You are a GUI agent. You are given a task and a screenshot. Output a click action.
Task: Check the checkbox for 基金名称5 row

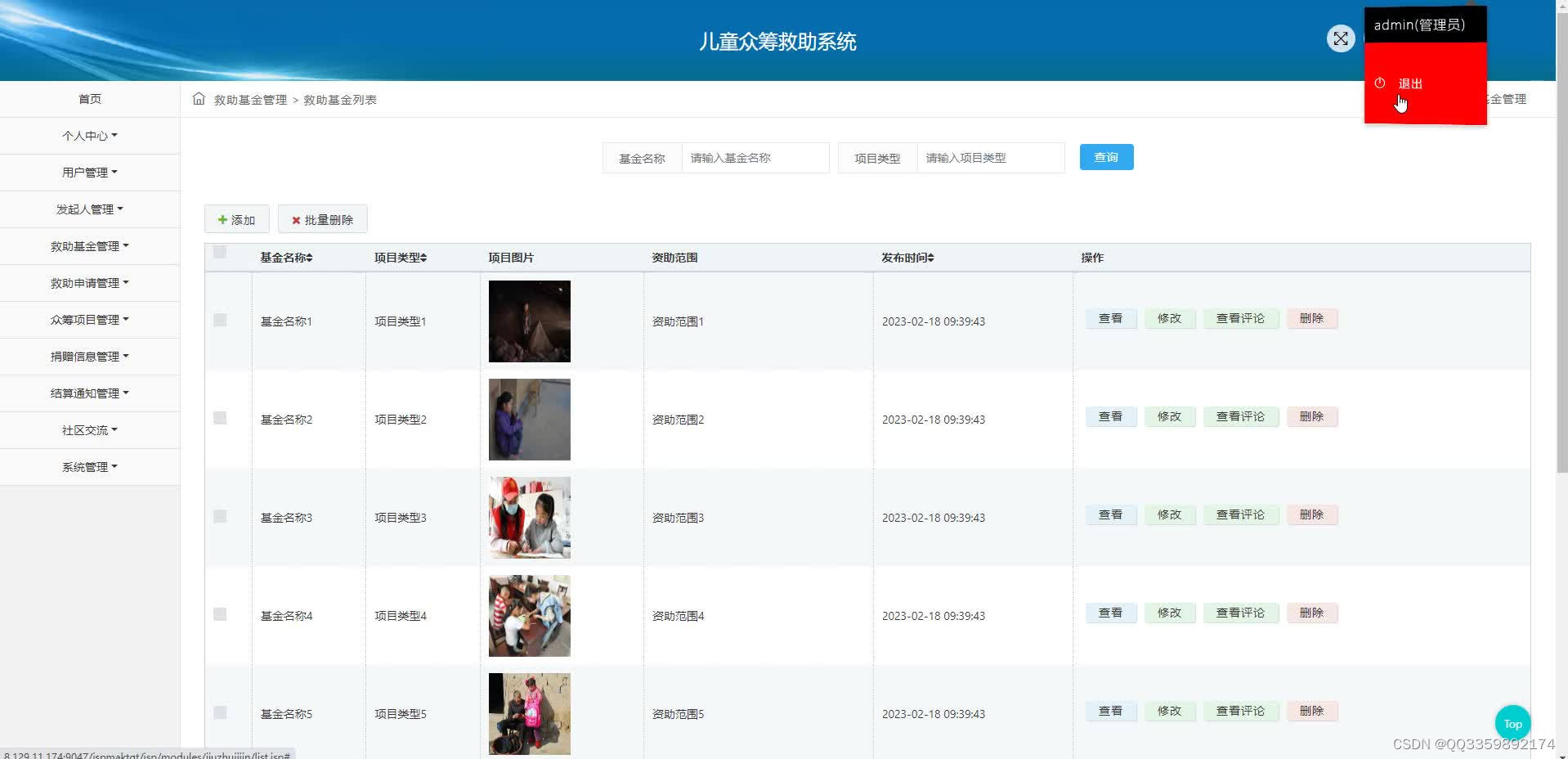220,712
